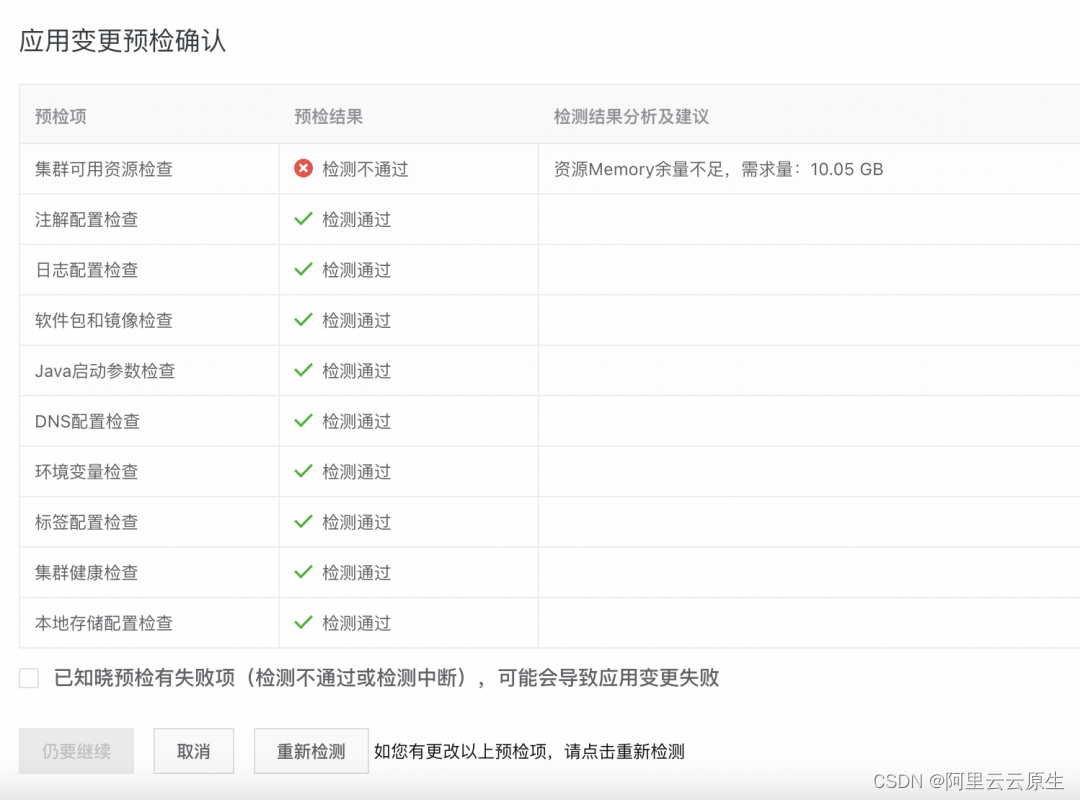The height and width of the screenshot is (800, 1080).
Task: Select the 本地存储配置检查 row label
Action: click(104, 623)
